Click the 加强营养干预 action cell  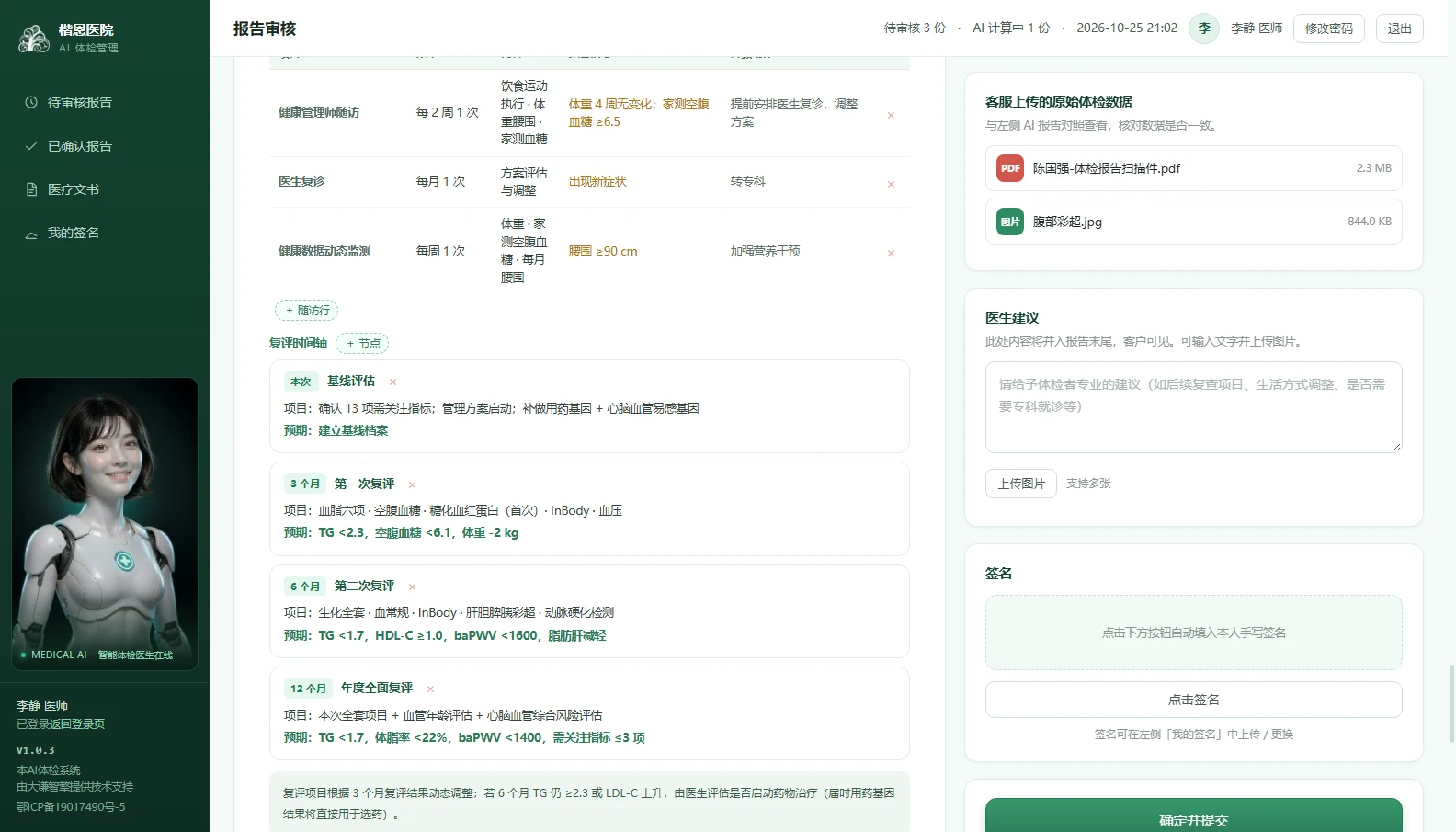tap(765, 251)
